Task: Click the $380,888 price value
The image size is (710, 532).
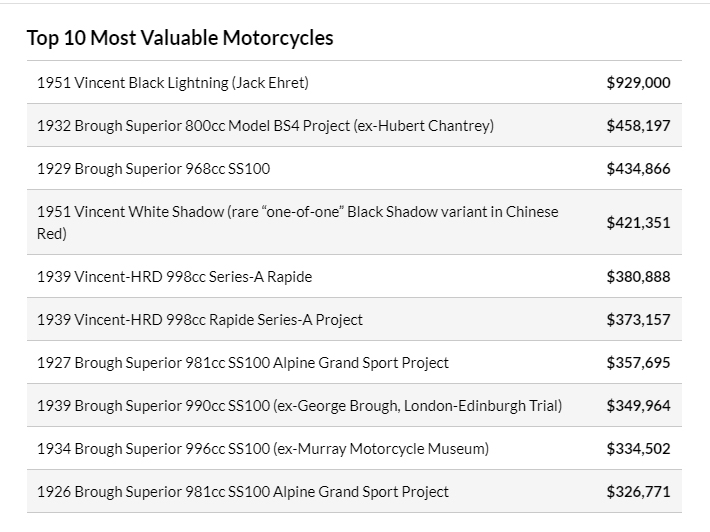Action: point(638,276)
